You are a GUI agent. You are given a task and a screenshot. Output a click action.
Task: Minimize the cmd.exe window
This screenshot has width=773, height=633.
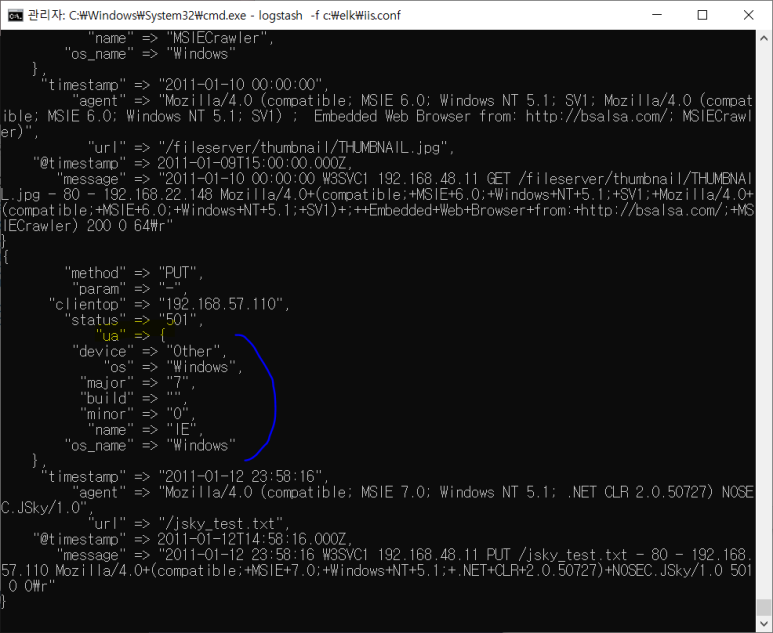(657, 15)
